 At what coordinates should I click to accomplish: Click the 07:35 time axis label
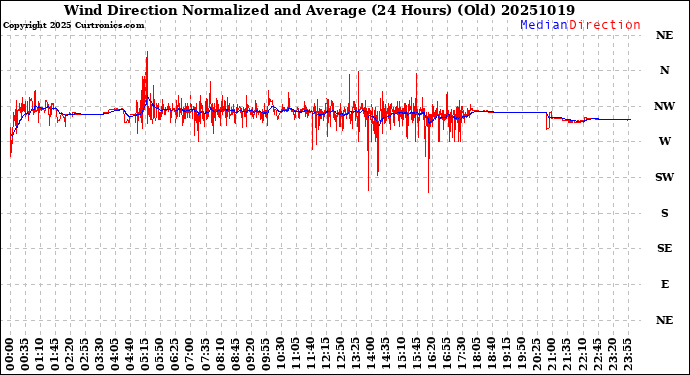pos(205,355)
